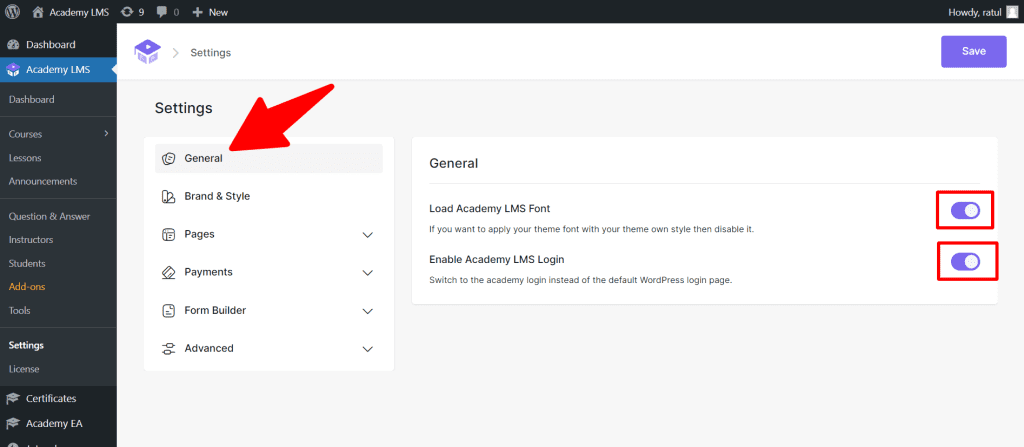Click Howdy, ratul account link
1024x447 pixels.
click(x=974, y=12)
